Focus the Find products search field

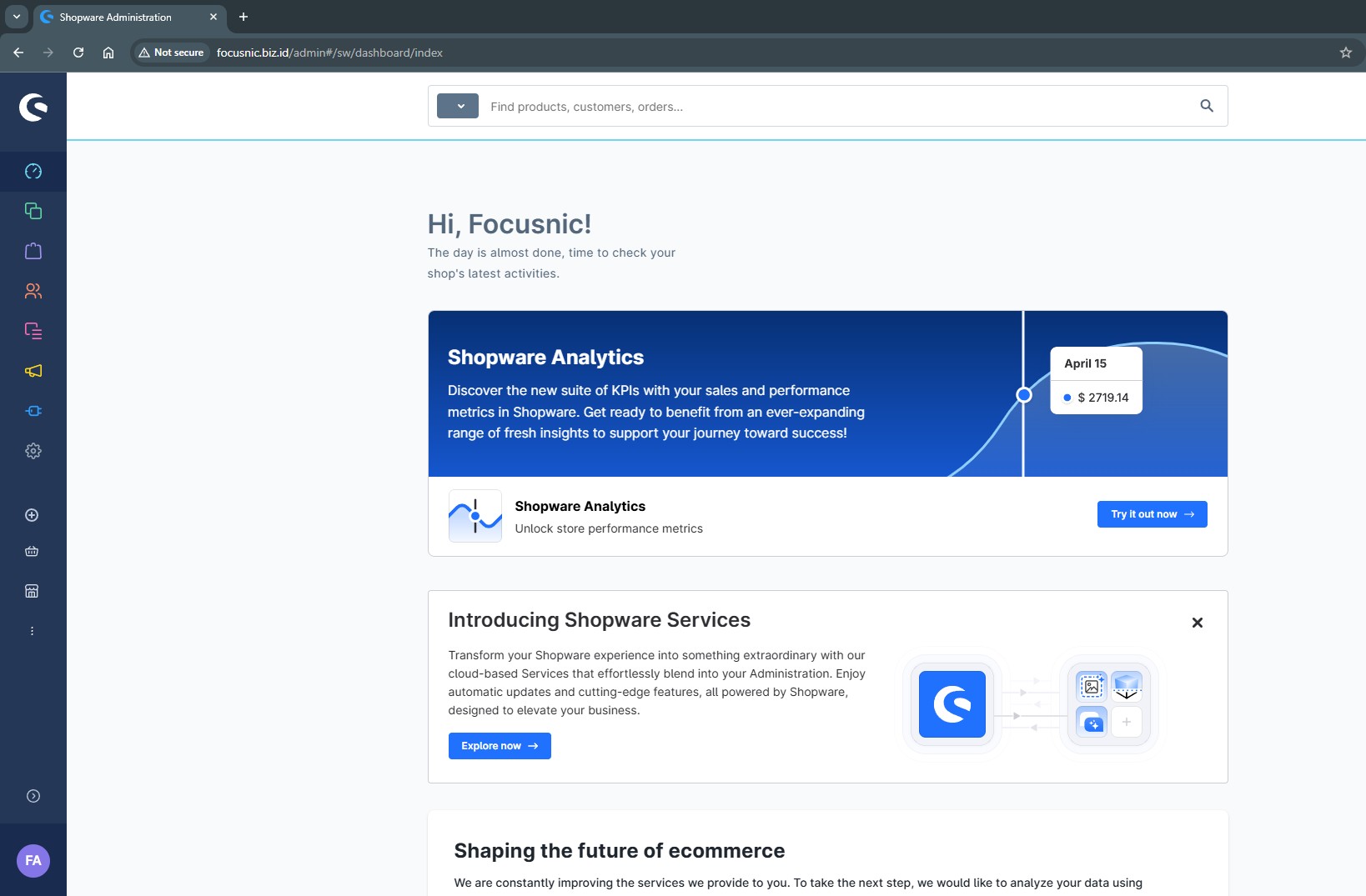pos(834,107)
